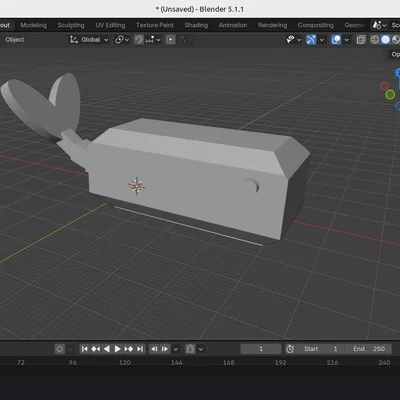The width and height of the screenshot is (400, 400).
Task: Open the scene browse dropdown icon
Action: point(379,25)
